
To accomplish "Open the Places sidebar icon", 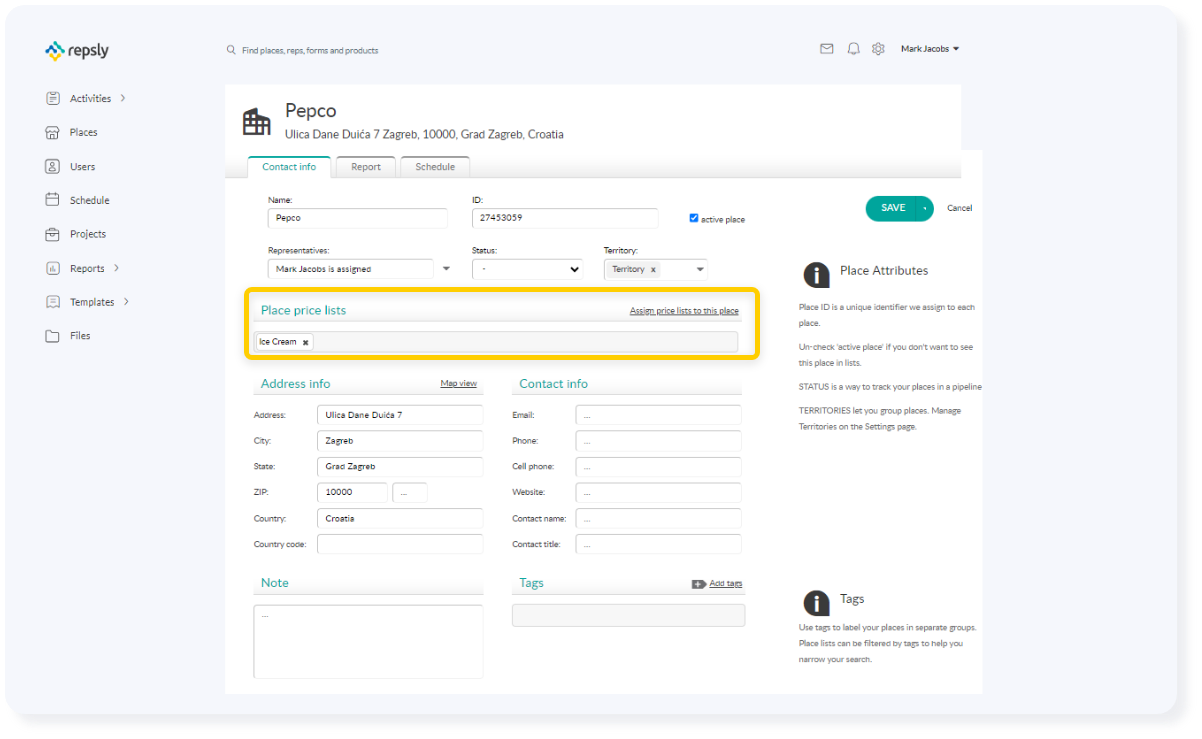I will pyautogui.click(x=53, y=132).
